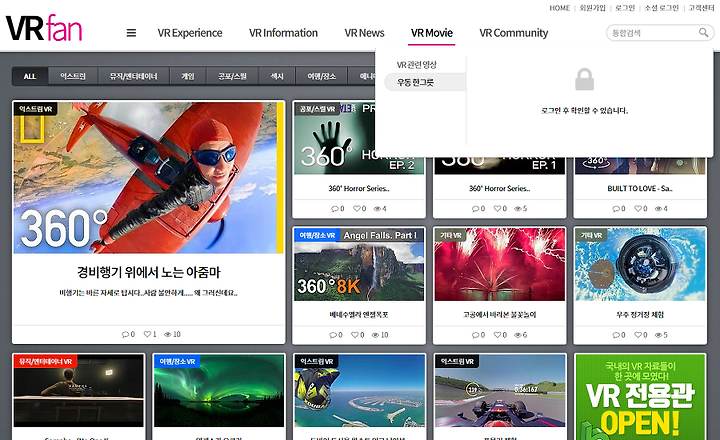720x440 pixels.
Task: Click eye icon under 우주 정거장 체험
Action: [x=658, y=335]
